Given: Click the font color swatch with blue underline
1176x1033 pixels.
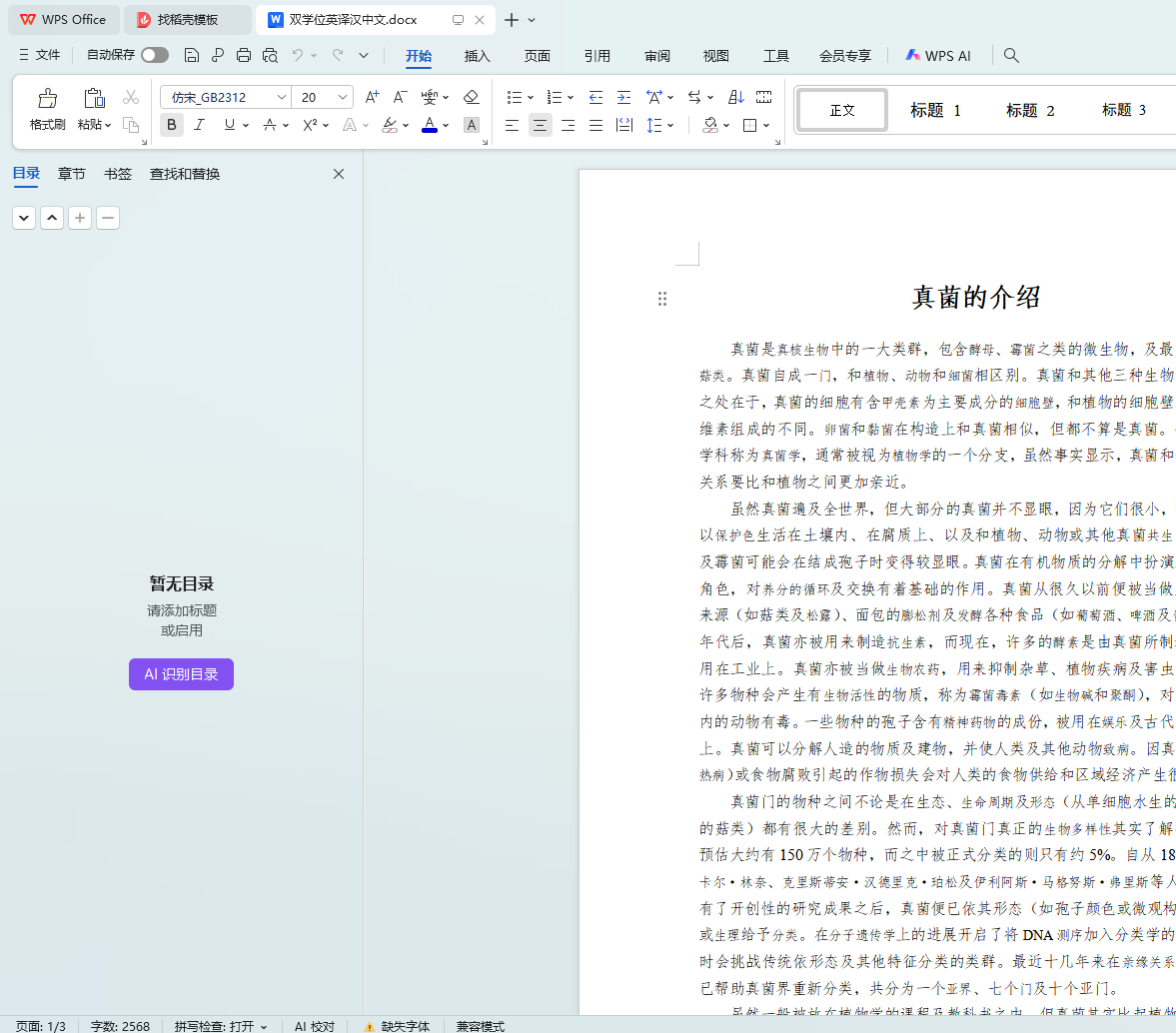Looking at the screenshot, I should coord(430,125).
